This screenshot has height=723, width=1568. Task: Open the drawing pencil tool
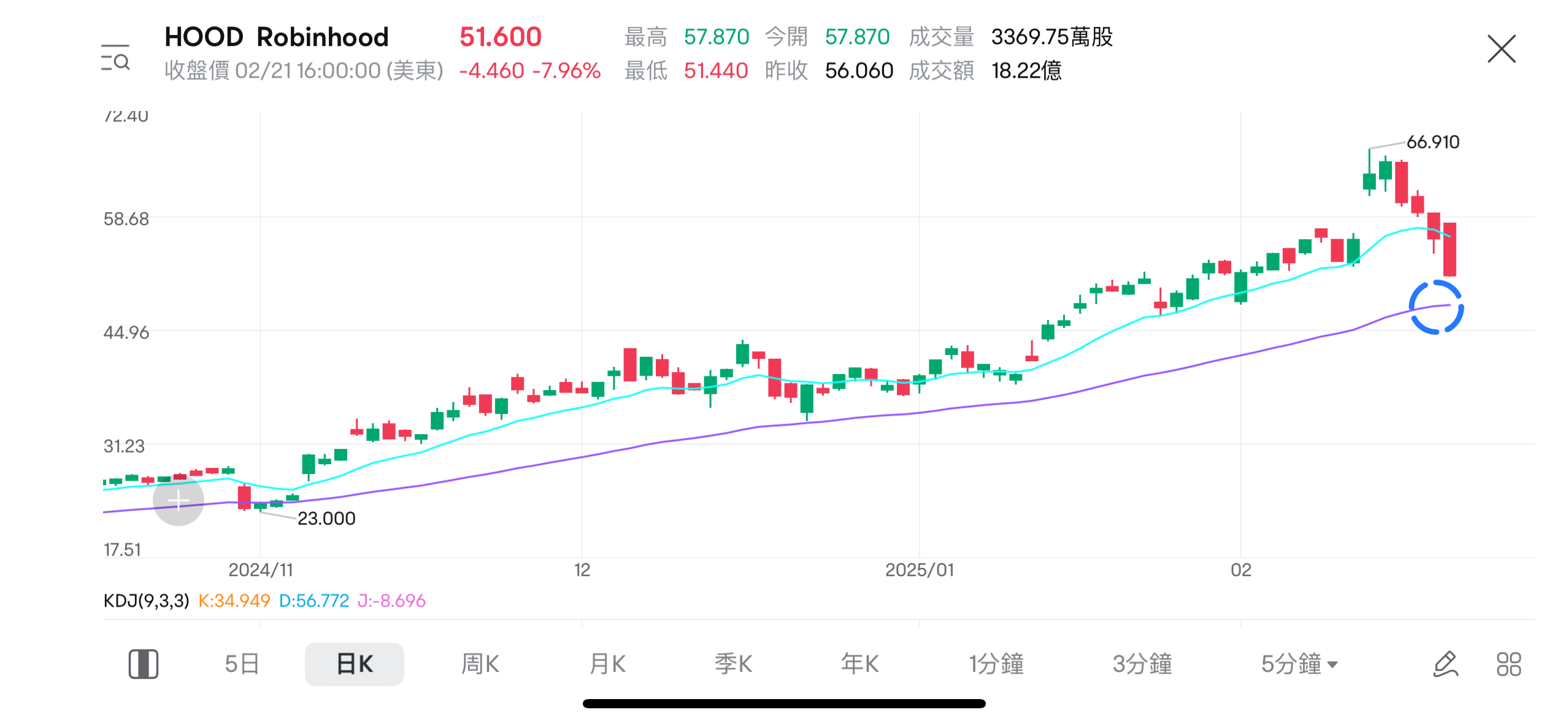coord(1445,664)
